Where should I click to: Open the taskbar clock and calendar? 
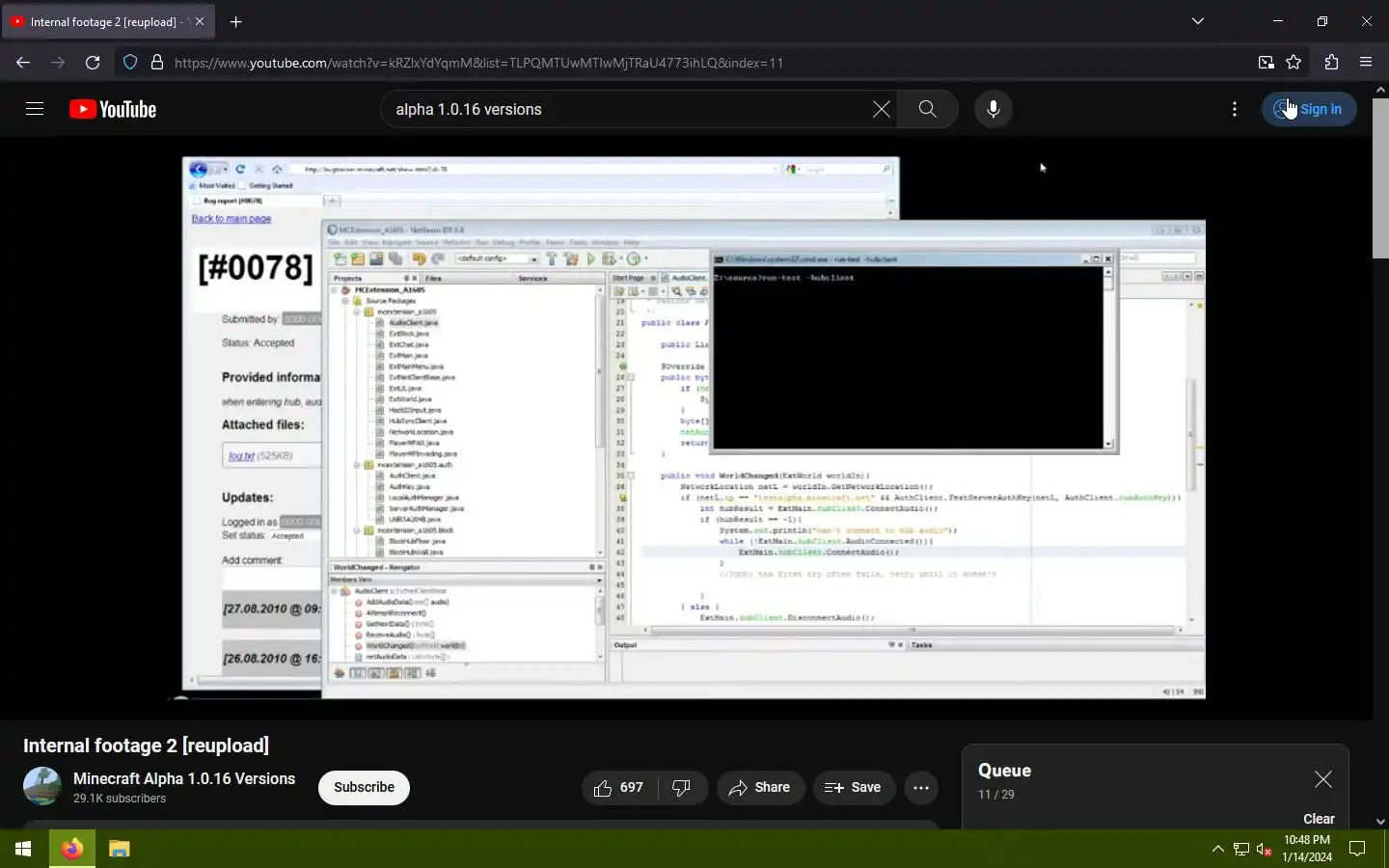coord(1307,849)
